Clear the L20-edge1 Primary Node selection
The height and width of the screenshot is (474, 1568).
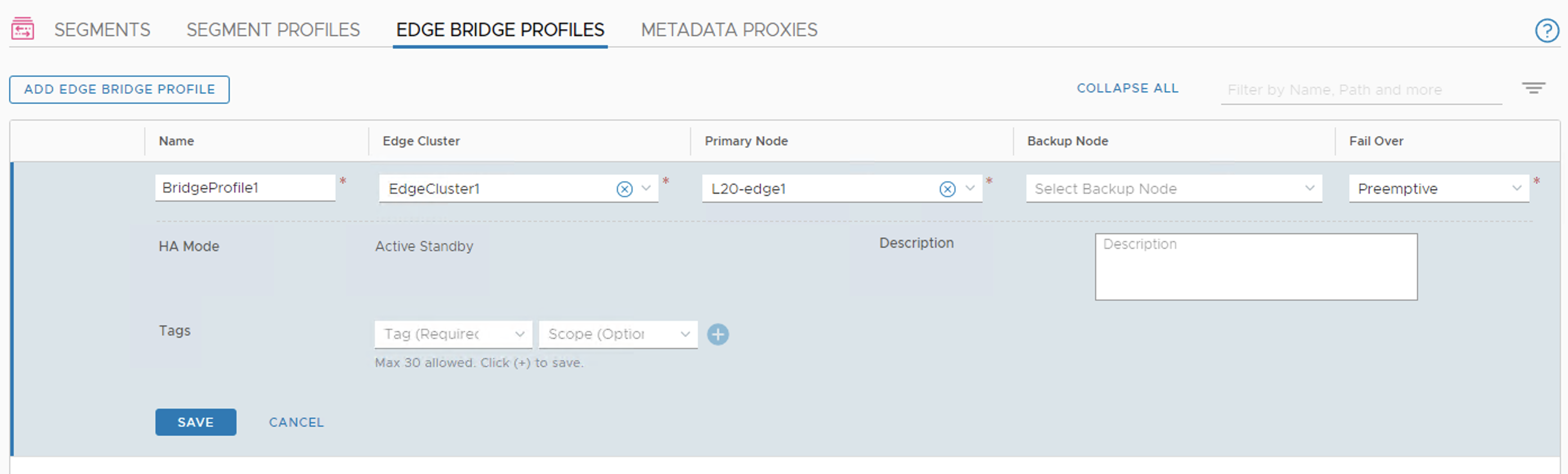(947, 189)
